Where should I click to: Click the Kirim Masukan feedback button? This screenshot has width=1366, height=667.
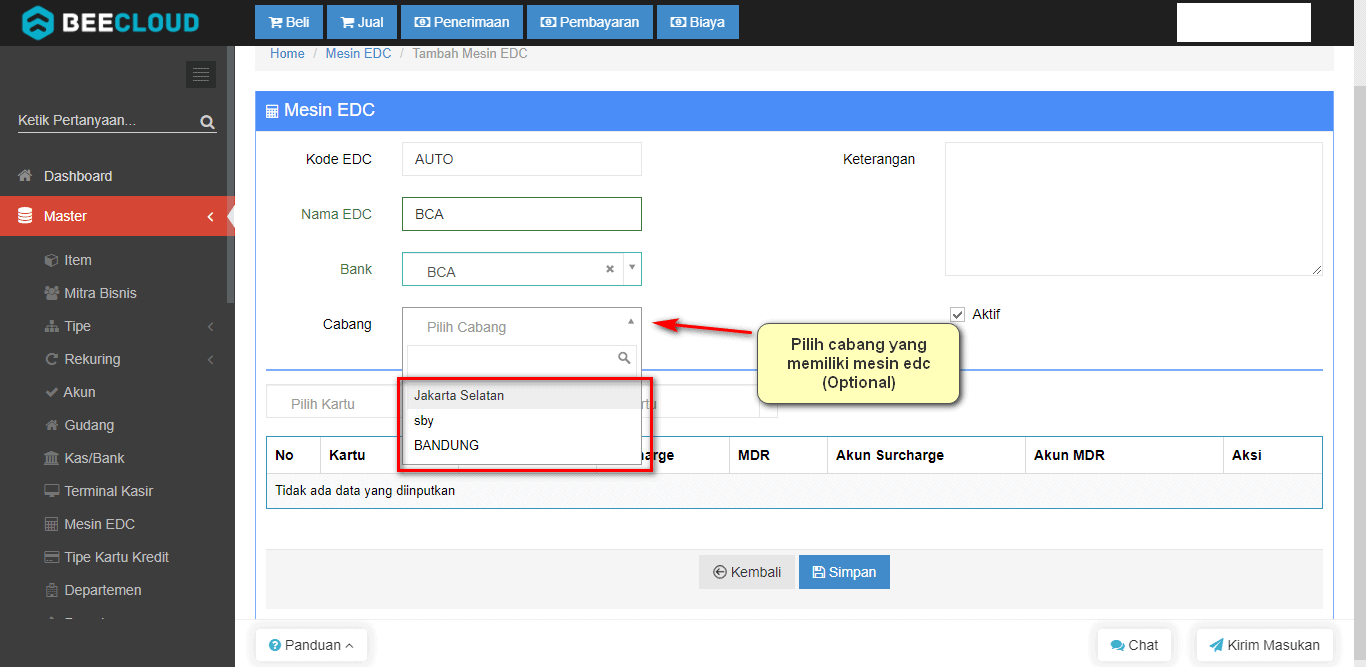point(1264,645)
